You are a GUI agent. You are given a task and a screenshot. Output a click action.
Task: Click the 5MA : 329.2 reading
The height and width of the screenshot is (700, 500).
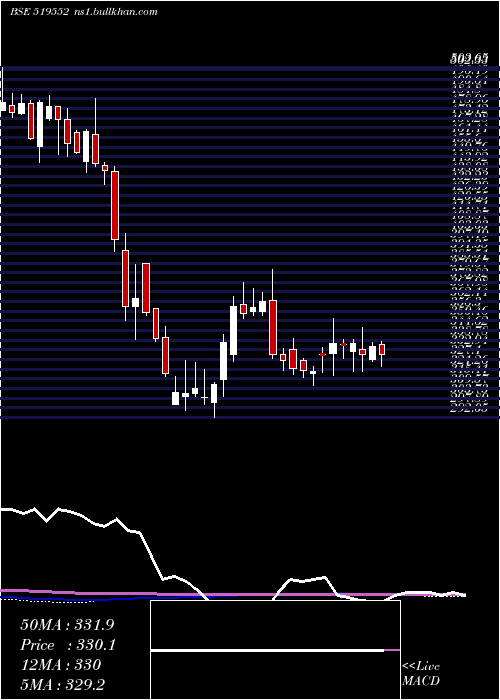coord(62,685)
